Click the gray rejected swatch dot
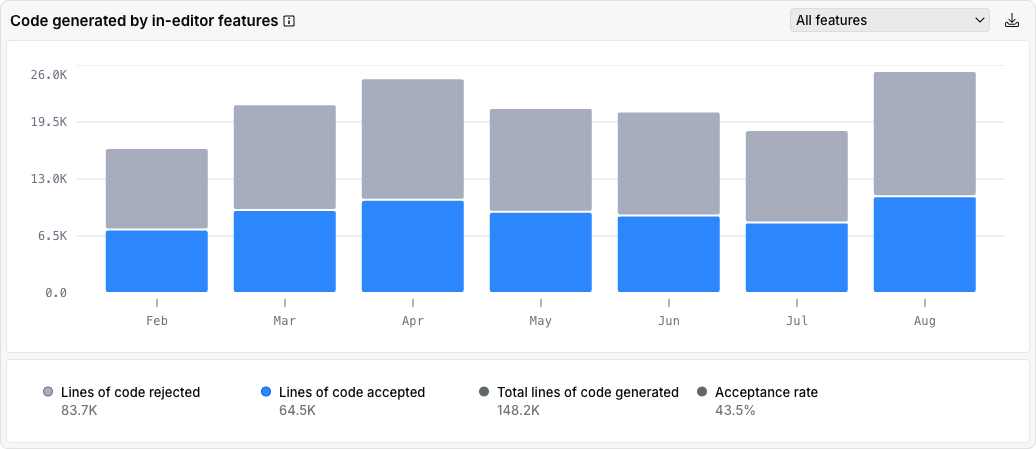The height and width of the screenshot is (449, 1036). 48,392
